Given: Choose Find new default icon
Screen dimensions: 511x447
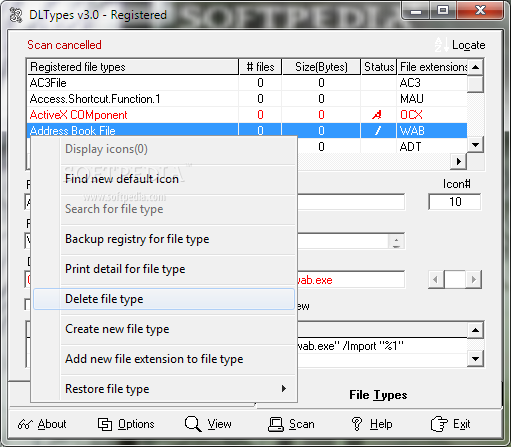Looking at the screenshot, I should 178,179.
